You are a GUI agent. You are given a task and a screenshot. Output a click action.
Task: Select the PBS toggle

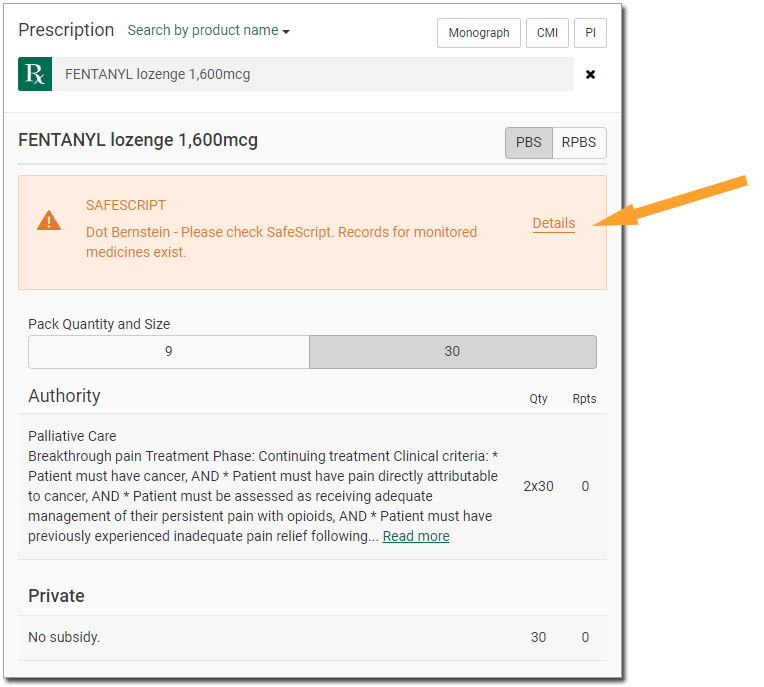pos(529,143)
